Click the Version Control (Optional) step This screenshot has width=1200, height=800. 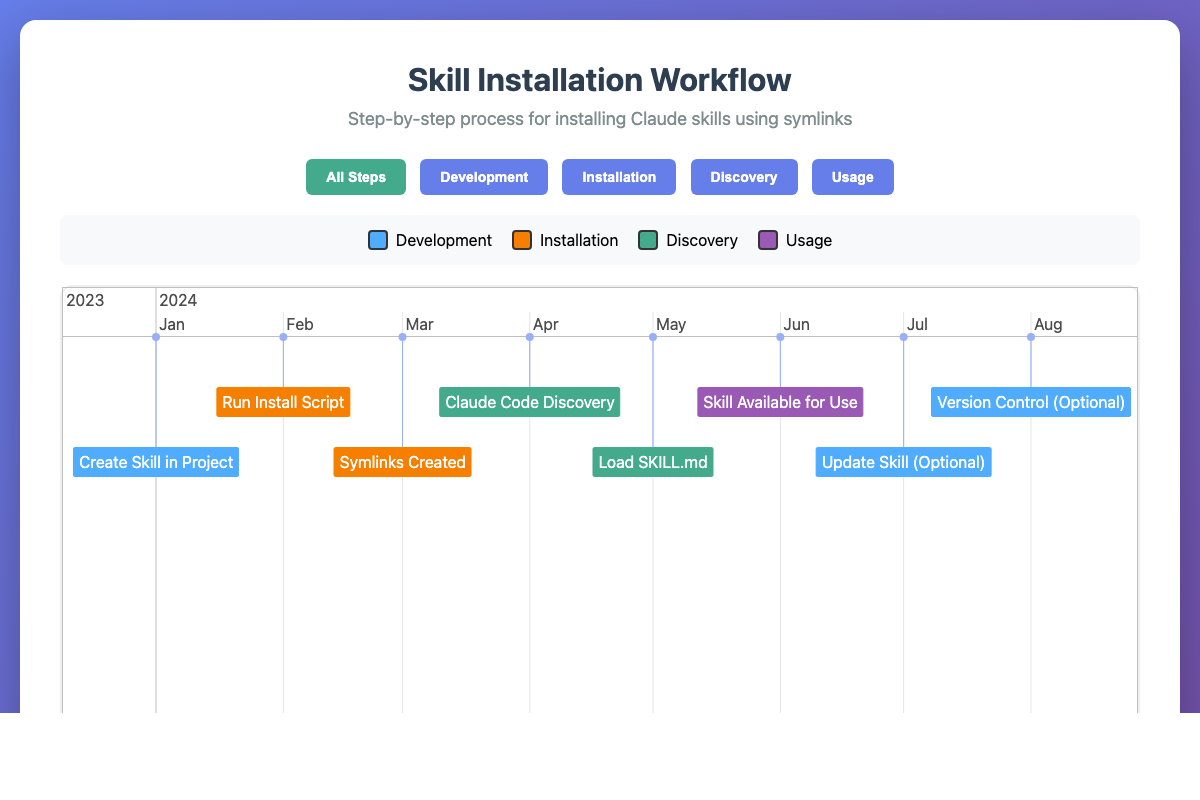1031,402
